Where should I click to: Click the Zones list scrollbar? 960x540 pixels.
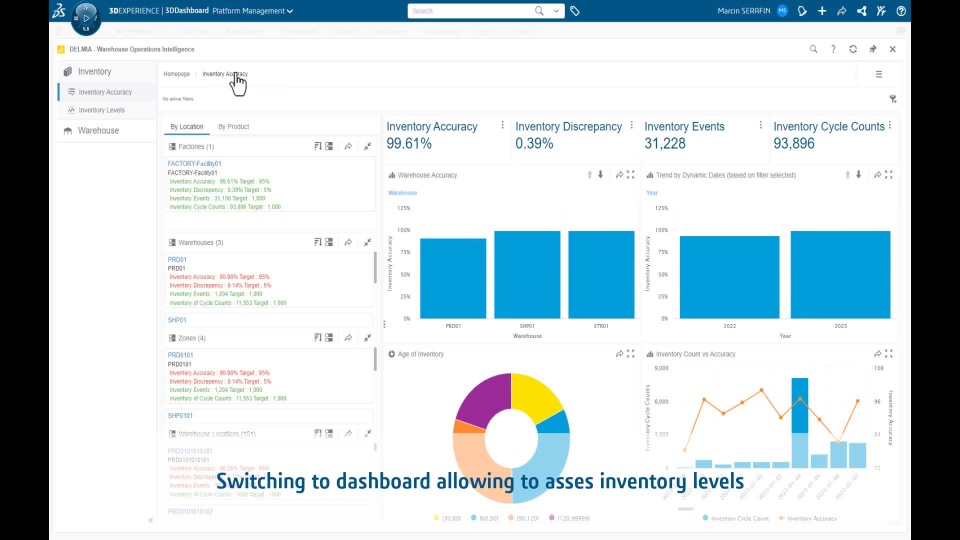375,359
